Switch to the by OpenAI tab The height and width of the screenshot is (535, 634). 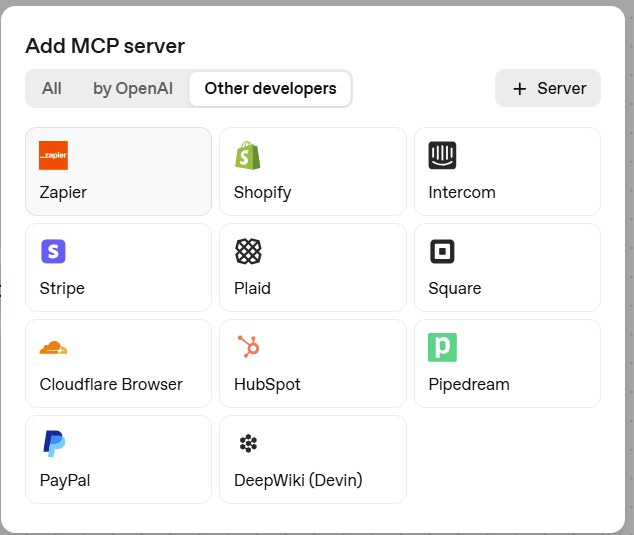click(x=133, y=88)
